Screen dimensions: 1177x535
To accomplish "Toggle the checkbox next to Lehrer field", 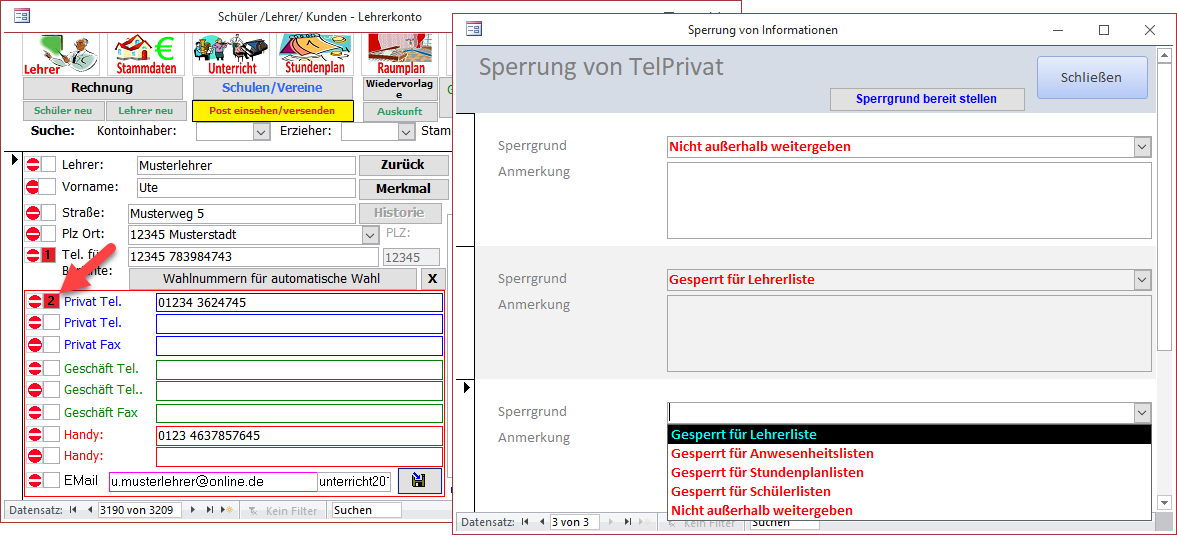I will click(49, 164).
